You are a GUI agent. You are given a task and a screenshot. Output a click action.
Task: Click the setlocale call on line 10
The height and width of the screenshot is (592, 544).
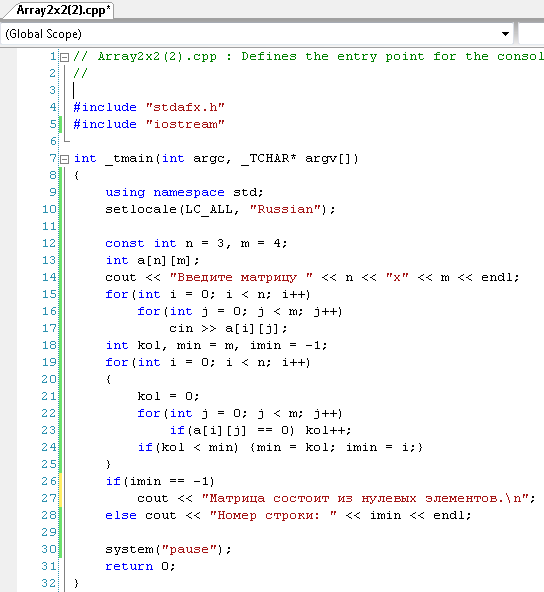click(220, 210)
